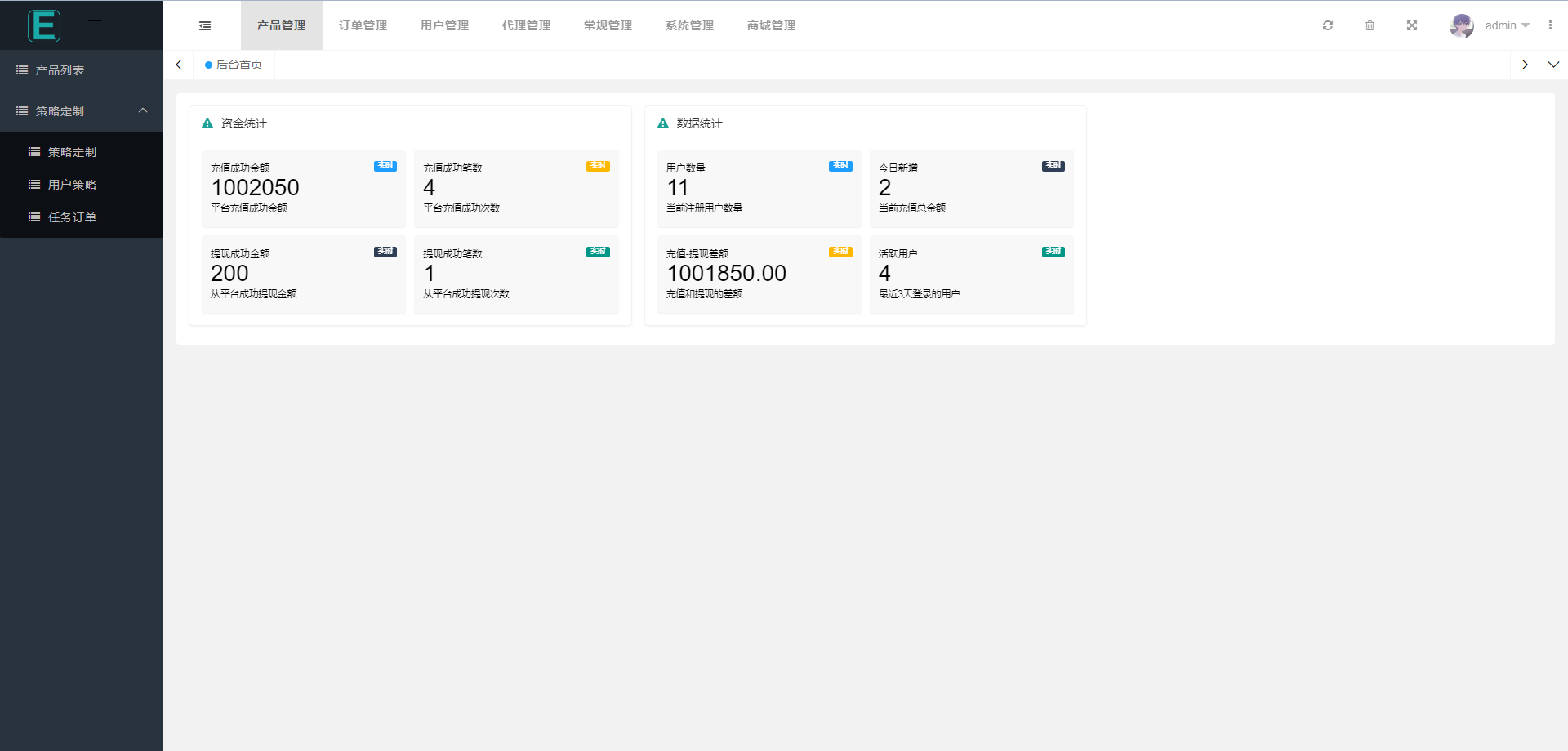This screenshot has width=1568, height=751.
Task: Click the admin user avatar
Action: [x=1461, y=26]
